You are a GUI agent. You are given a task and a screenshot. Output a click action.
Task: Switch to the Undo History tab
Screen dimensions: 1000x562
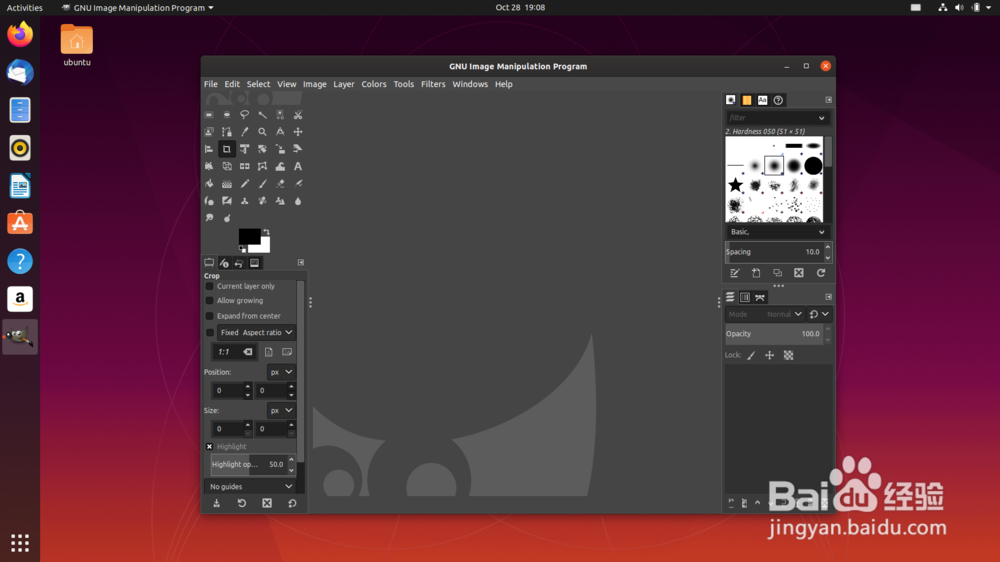click(x=239, y=263)
